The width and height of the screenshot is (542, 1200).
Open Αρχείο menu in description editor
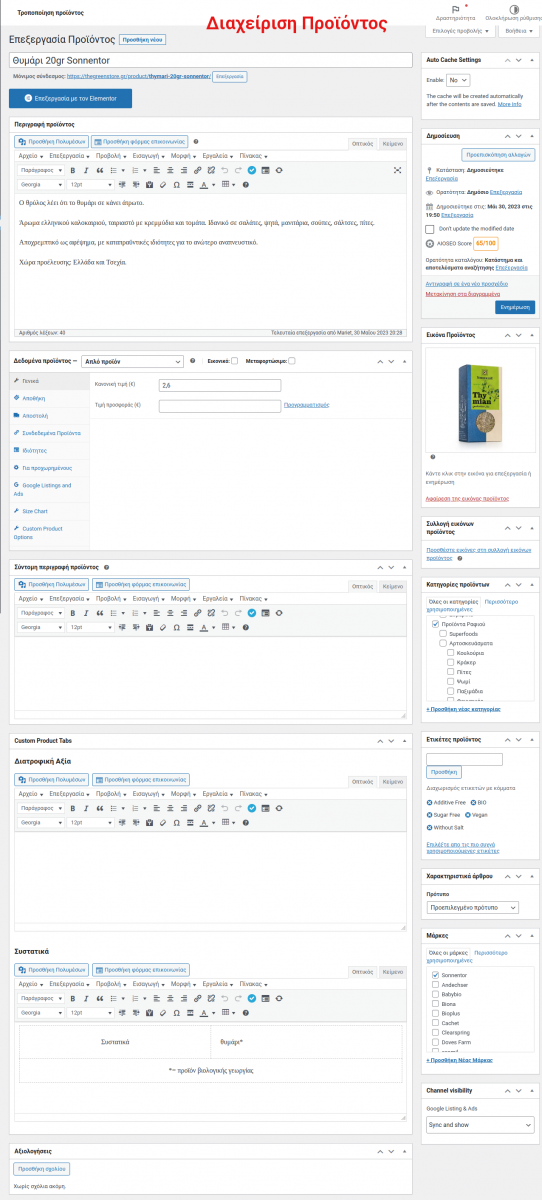[x=31, y=156]
